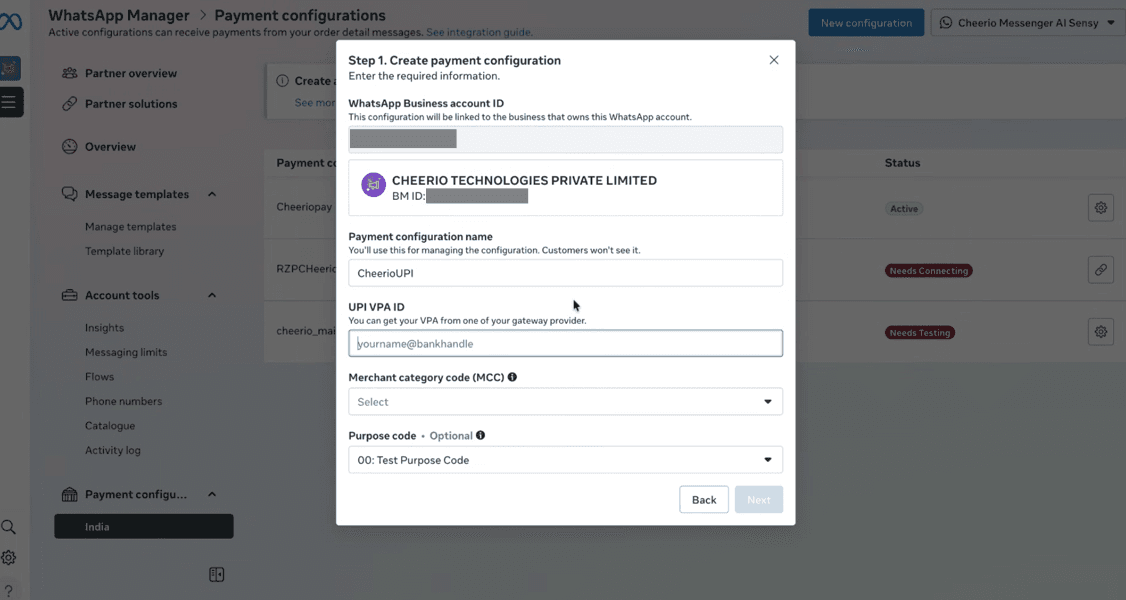The image size is (1126, 600).
Task: Click info icon next to Purpose code
Action: coord(480,435)
